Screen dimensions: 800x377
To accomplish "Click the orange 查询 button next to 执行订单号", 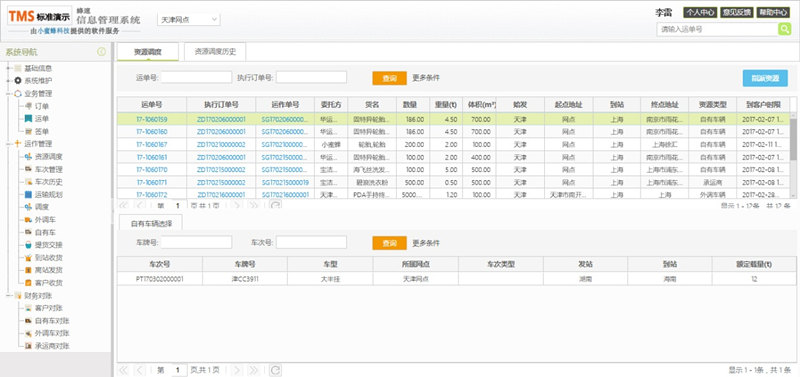I will point(389,78).
